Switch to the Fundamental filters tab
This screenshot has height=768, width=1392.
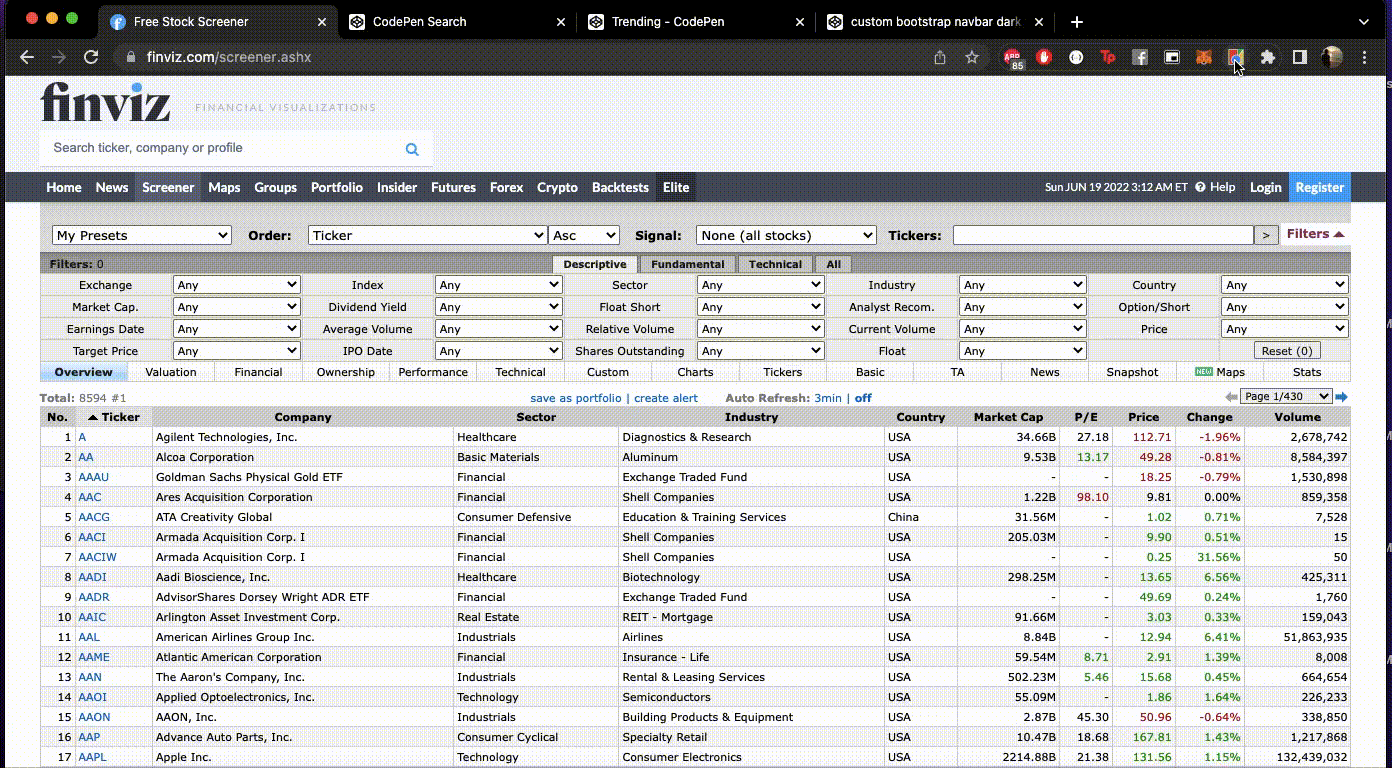(688, 264)
